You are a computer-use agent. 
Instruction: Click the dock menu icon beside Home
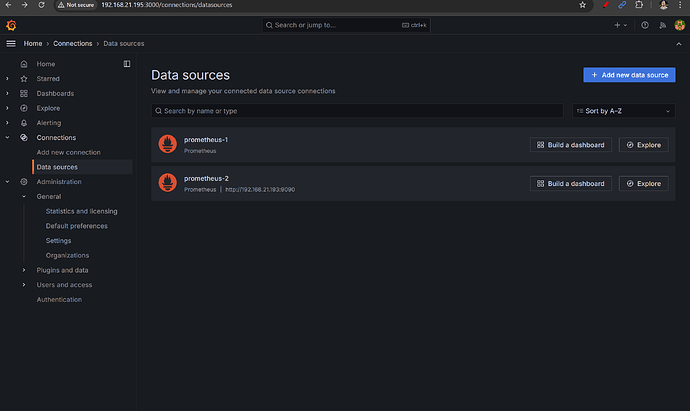coord(126,64)
